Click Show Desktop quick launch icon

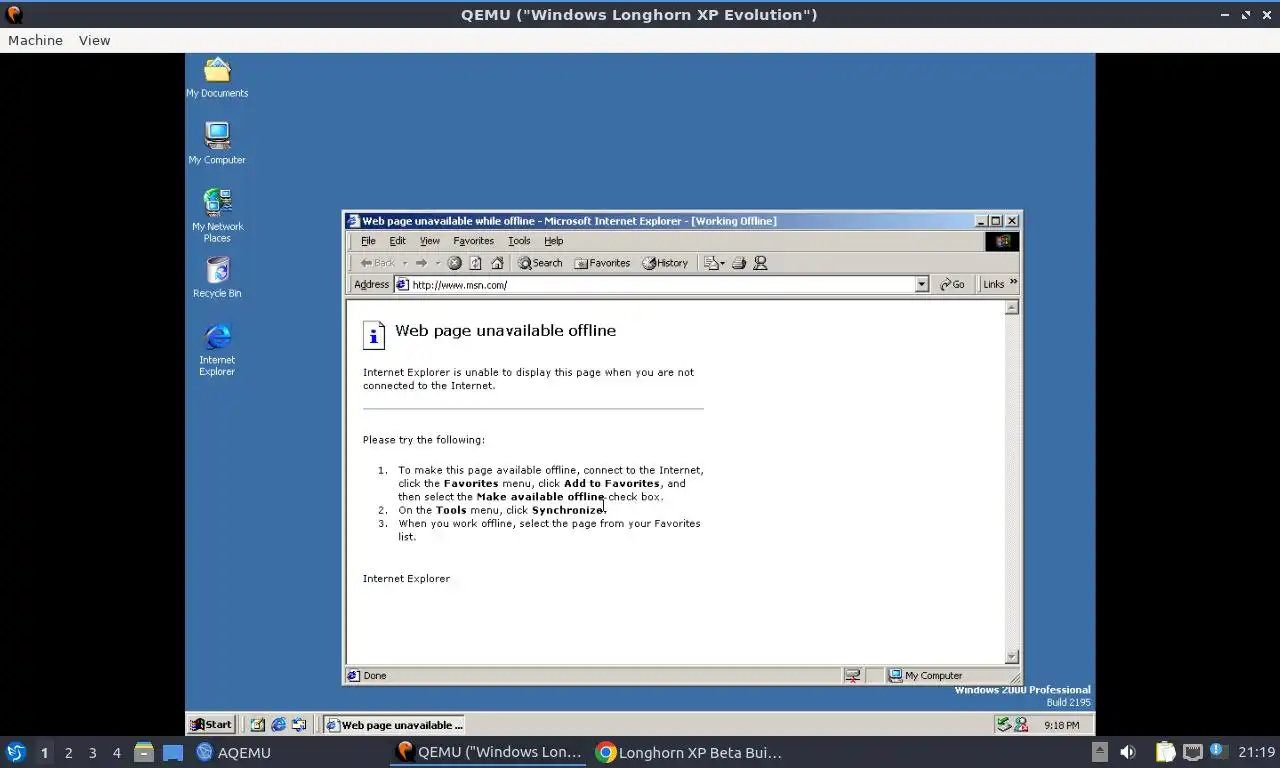tap(258, 725)
